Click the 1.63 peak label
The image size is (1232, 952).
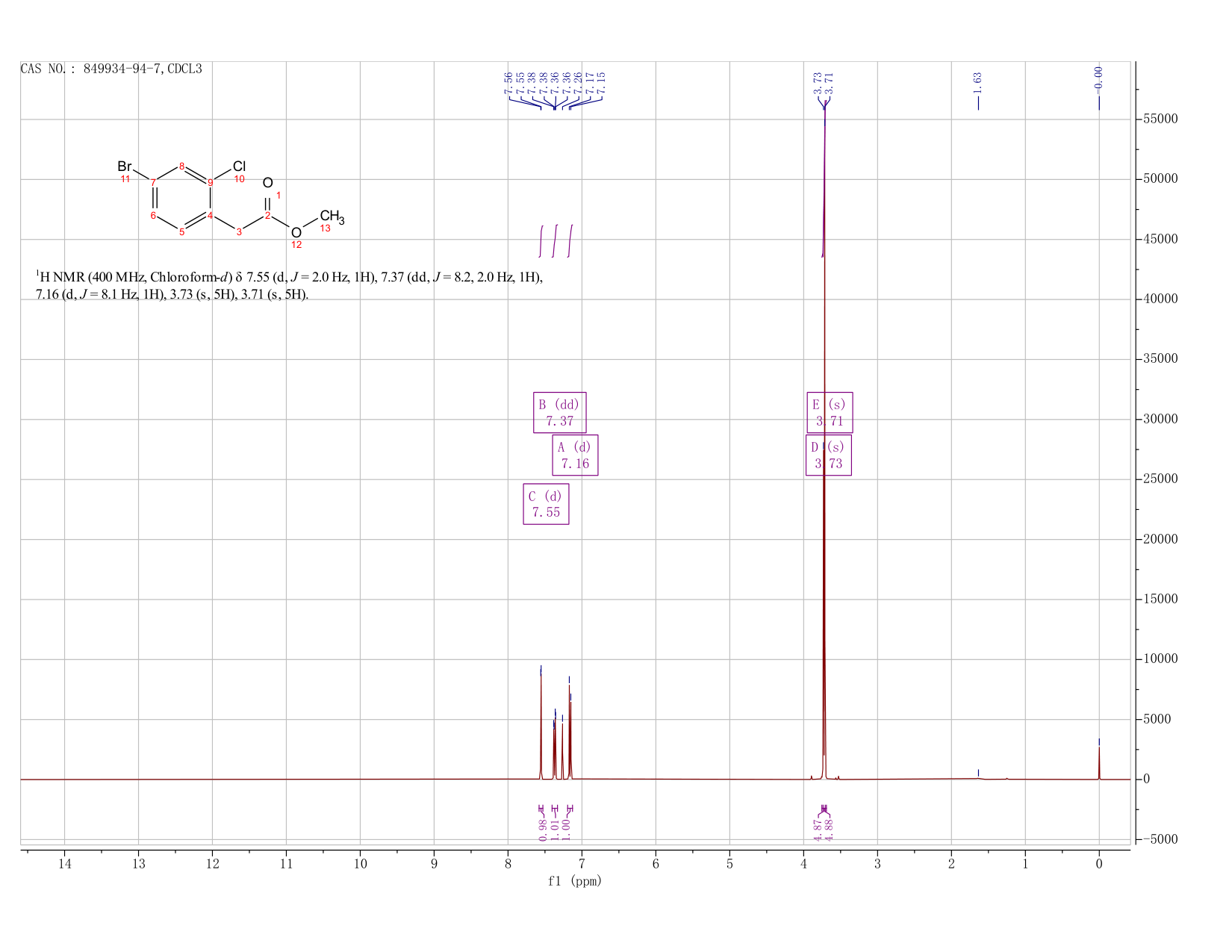click(977, 82)
